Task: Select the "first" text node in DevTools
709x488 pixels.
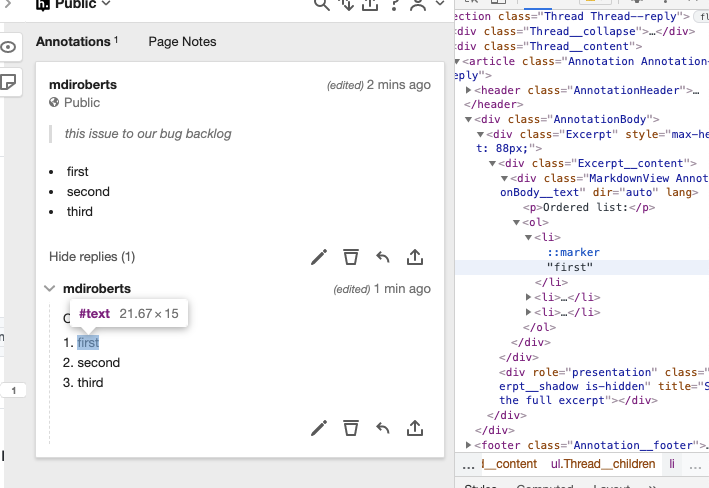Action: pos(569,267)
